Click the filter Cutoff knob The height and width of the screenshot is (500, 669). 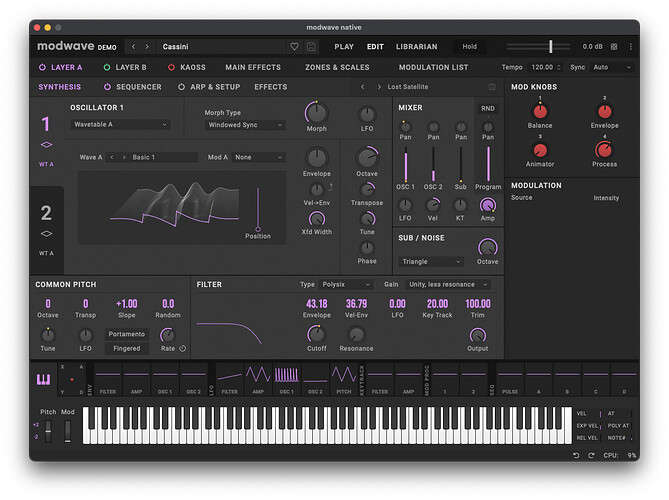(x=317, y=334)
